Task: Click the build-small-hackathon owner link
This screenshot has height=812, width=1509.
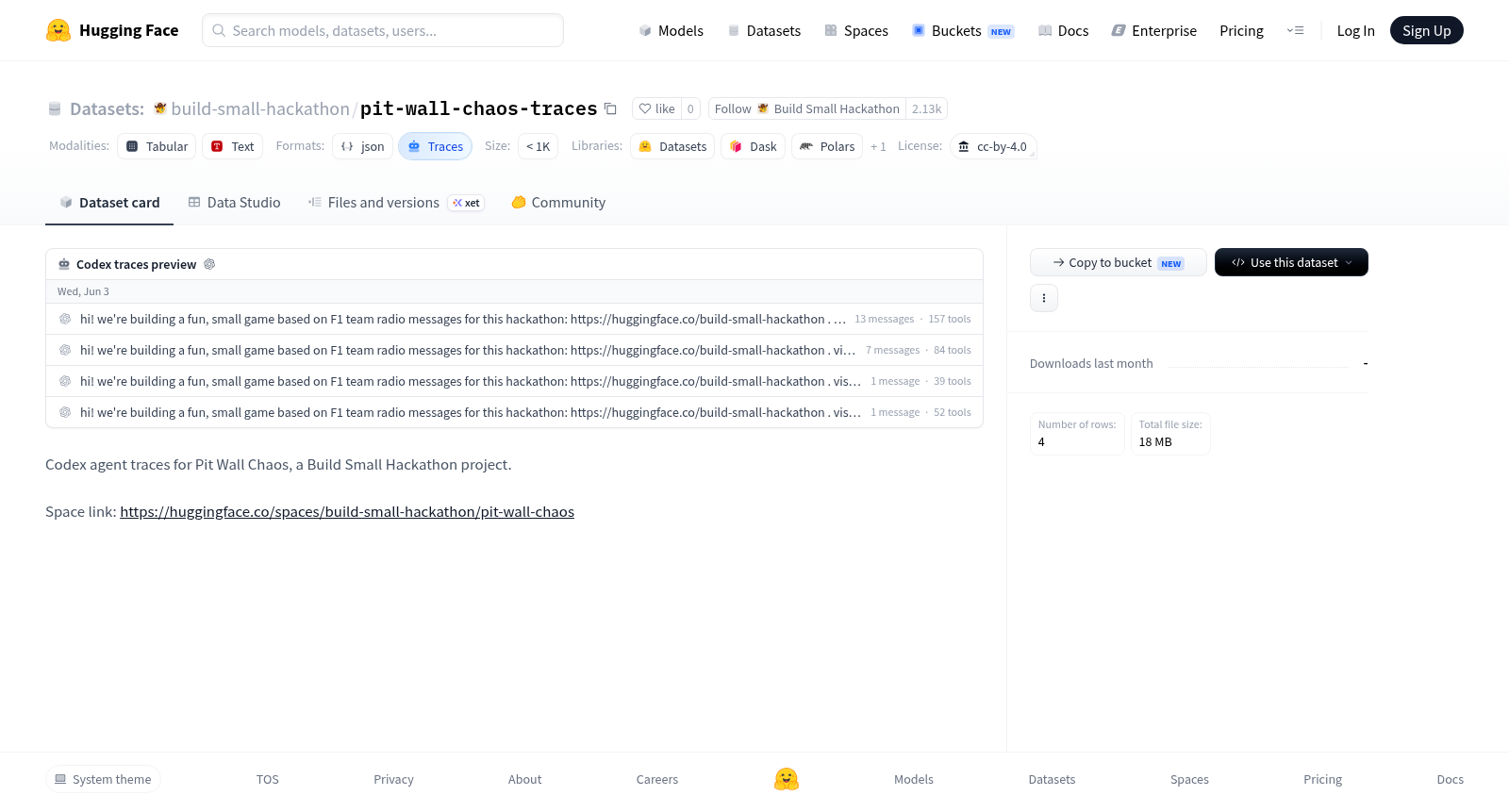Action: [260, 108]
